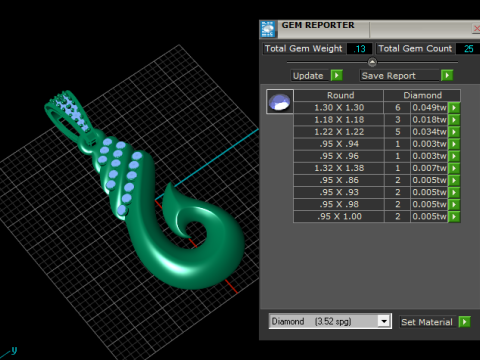The image size is (480, 360).
Task: Click the 0.049tw weight cell
Action: pos(429,108)
